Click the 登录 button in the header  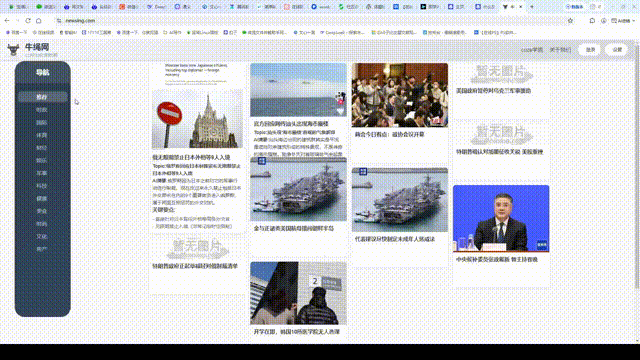point(591,50)
